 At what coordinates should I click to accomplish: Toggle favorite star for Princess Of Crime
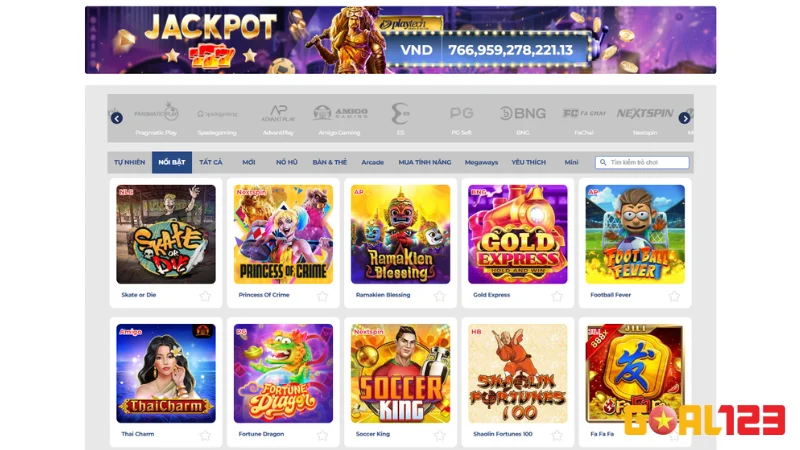pos(322,296)
